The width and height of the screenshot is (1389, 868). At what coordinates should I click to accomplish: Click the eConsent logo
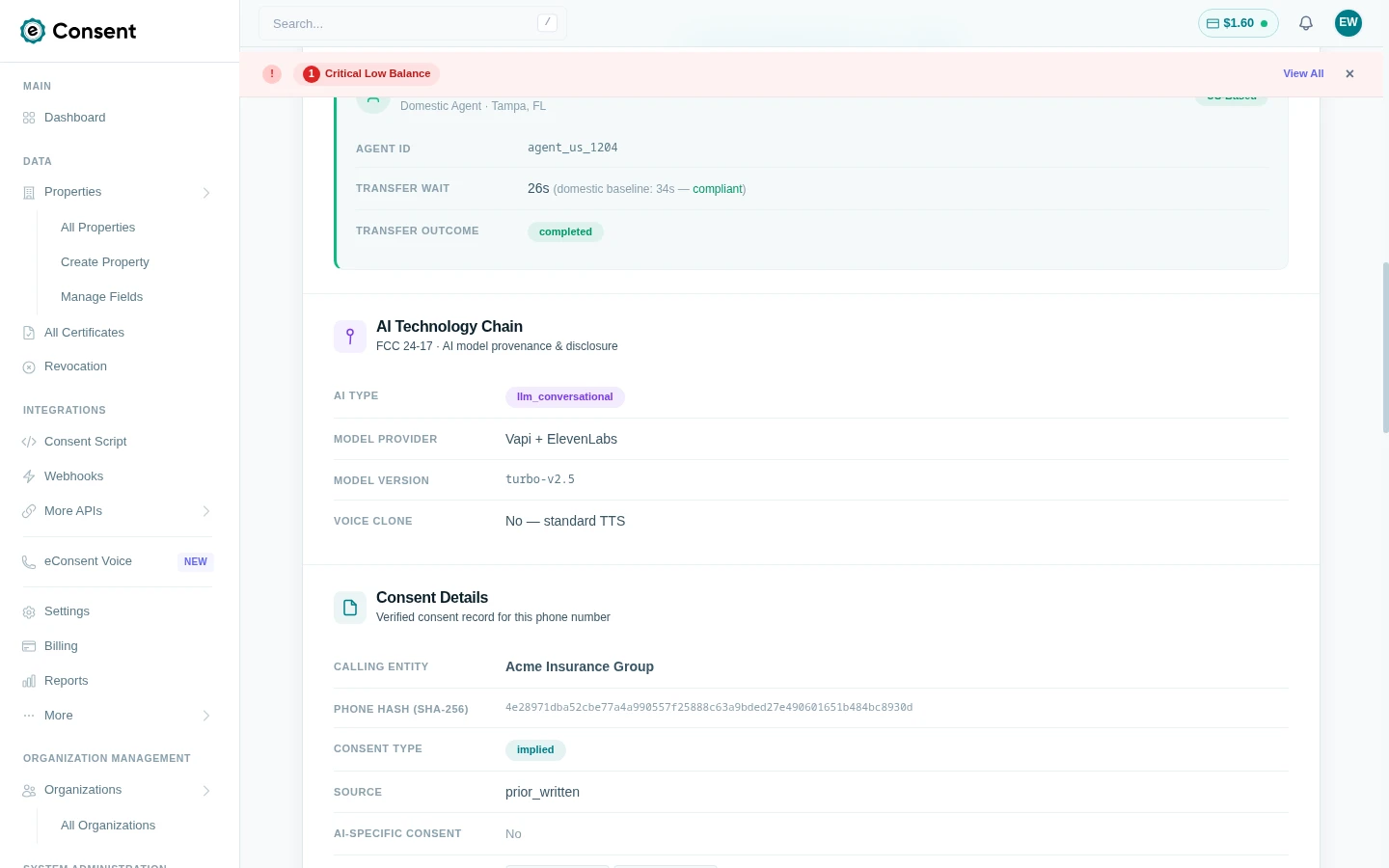tap(77, 31)
